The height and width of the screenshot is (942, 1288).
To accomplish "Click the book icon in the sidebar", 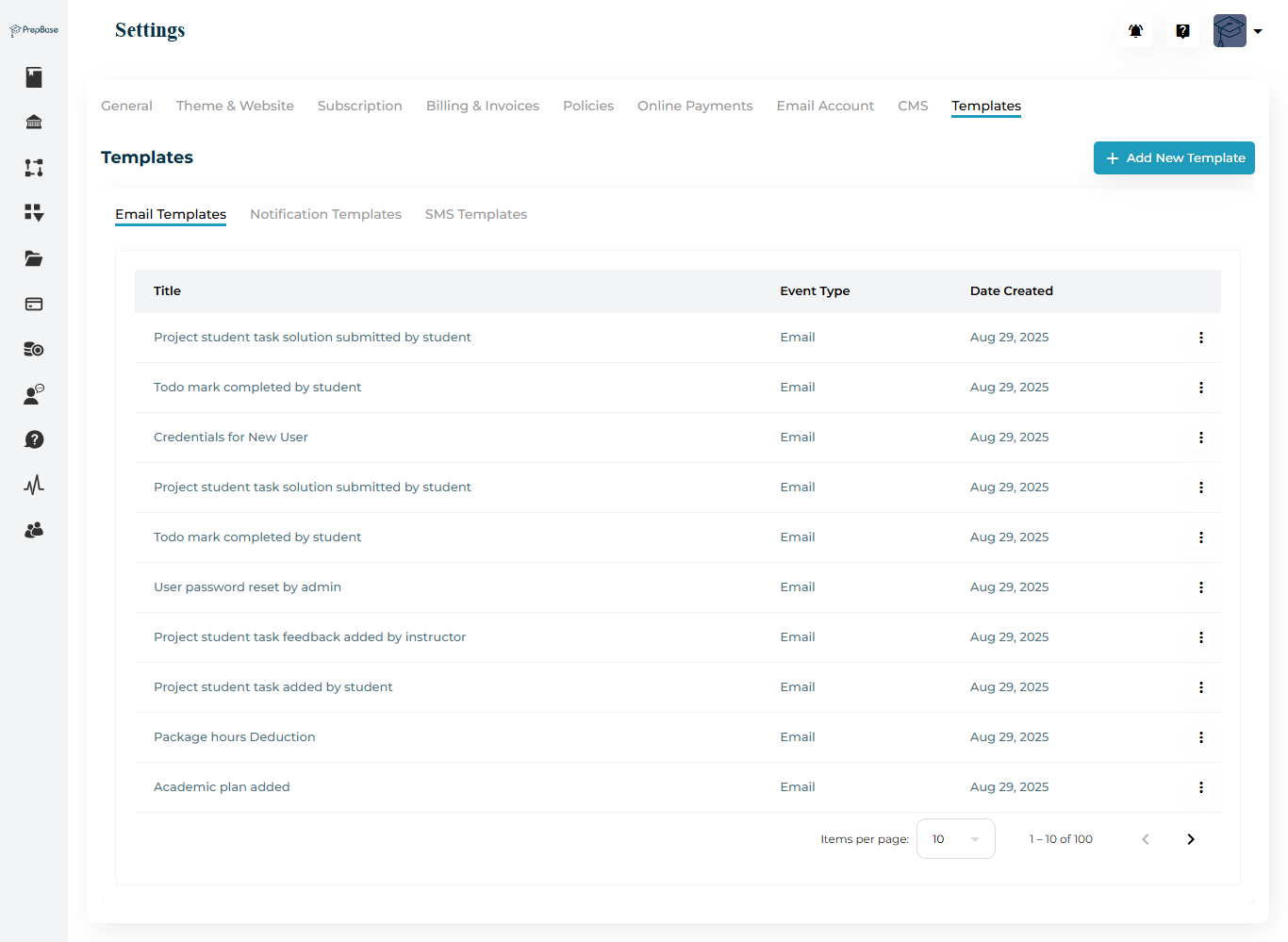I will point(34,77).
